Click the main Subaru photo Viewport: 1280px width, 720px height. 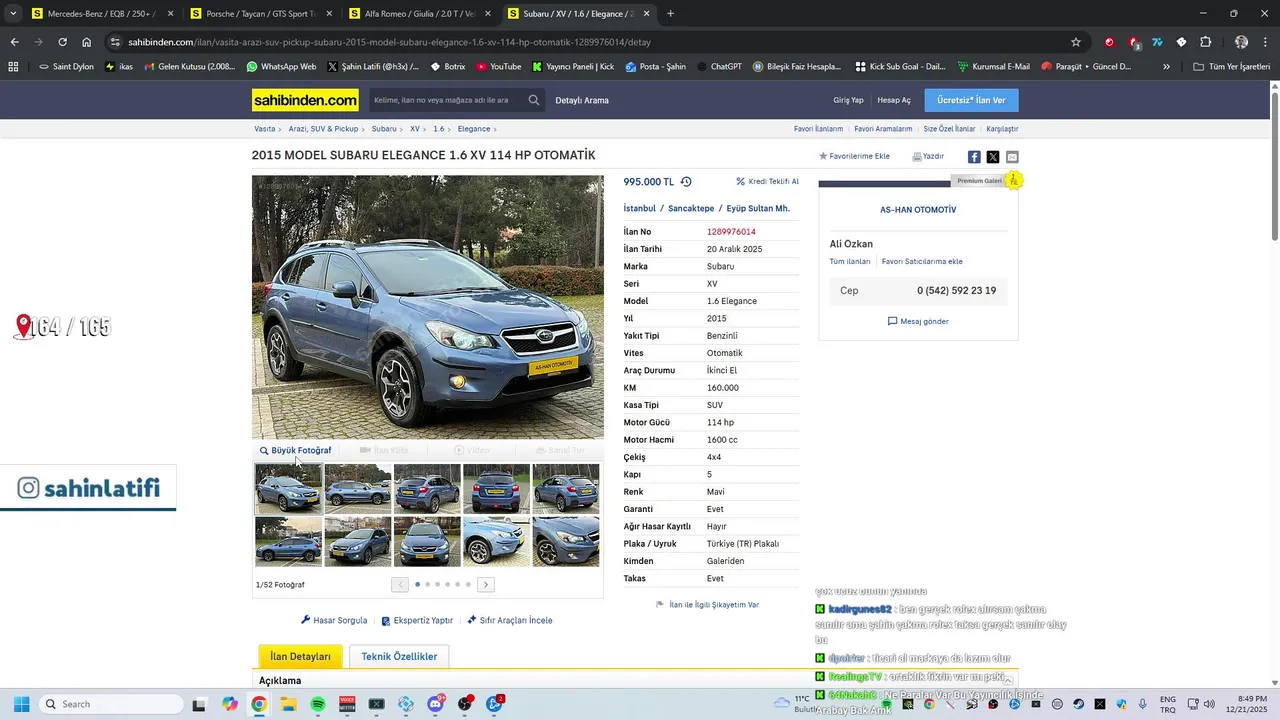(x=428, y=307)
